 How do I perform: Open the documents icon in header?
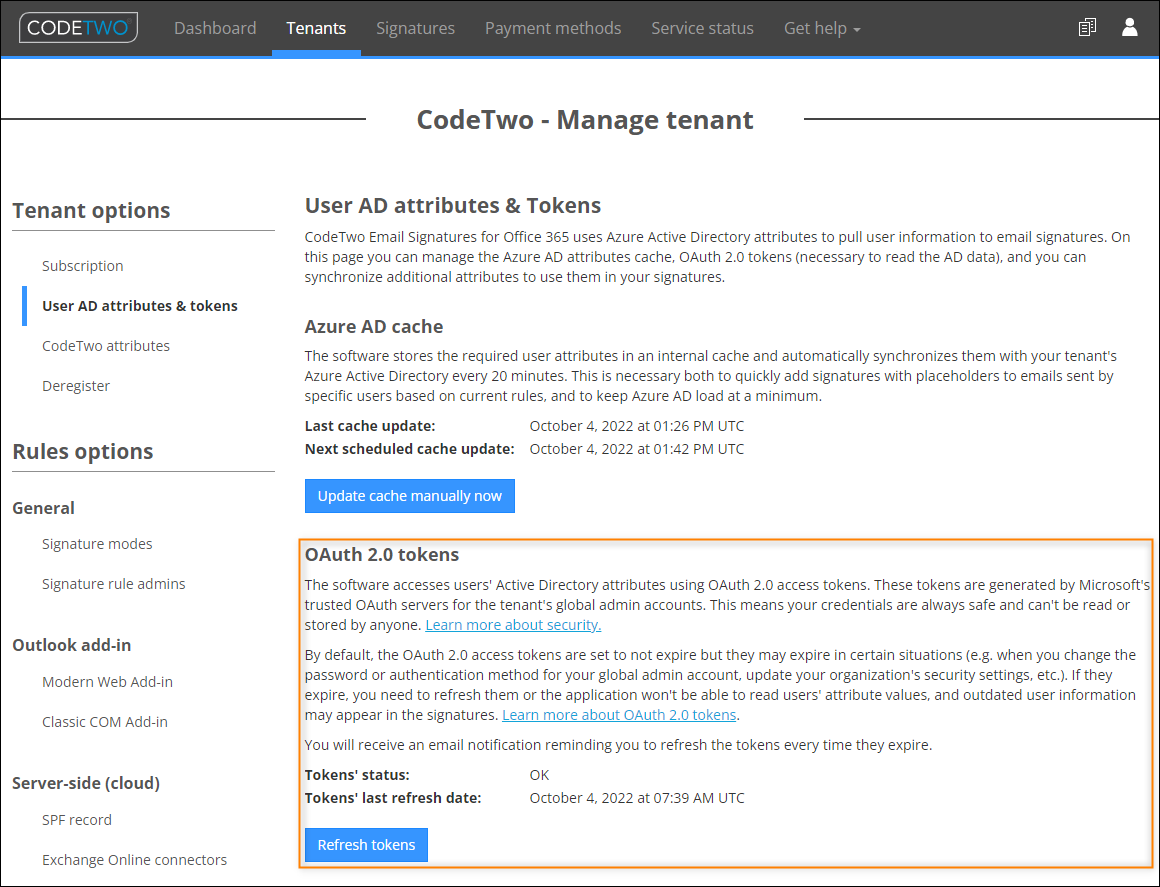[x=1087, y=28]
